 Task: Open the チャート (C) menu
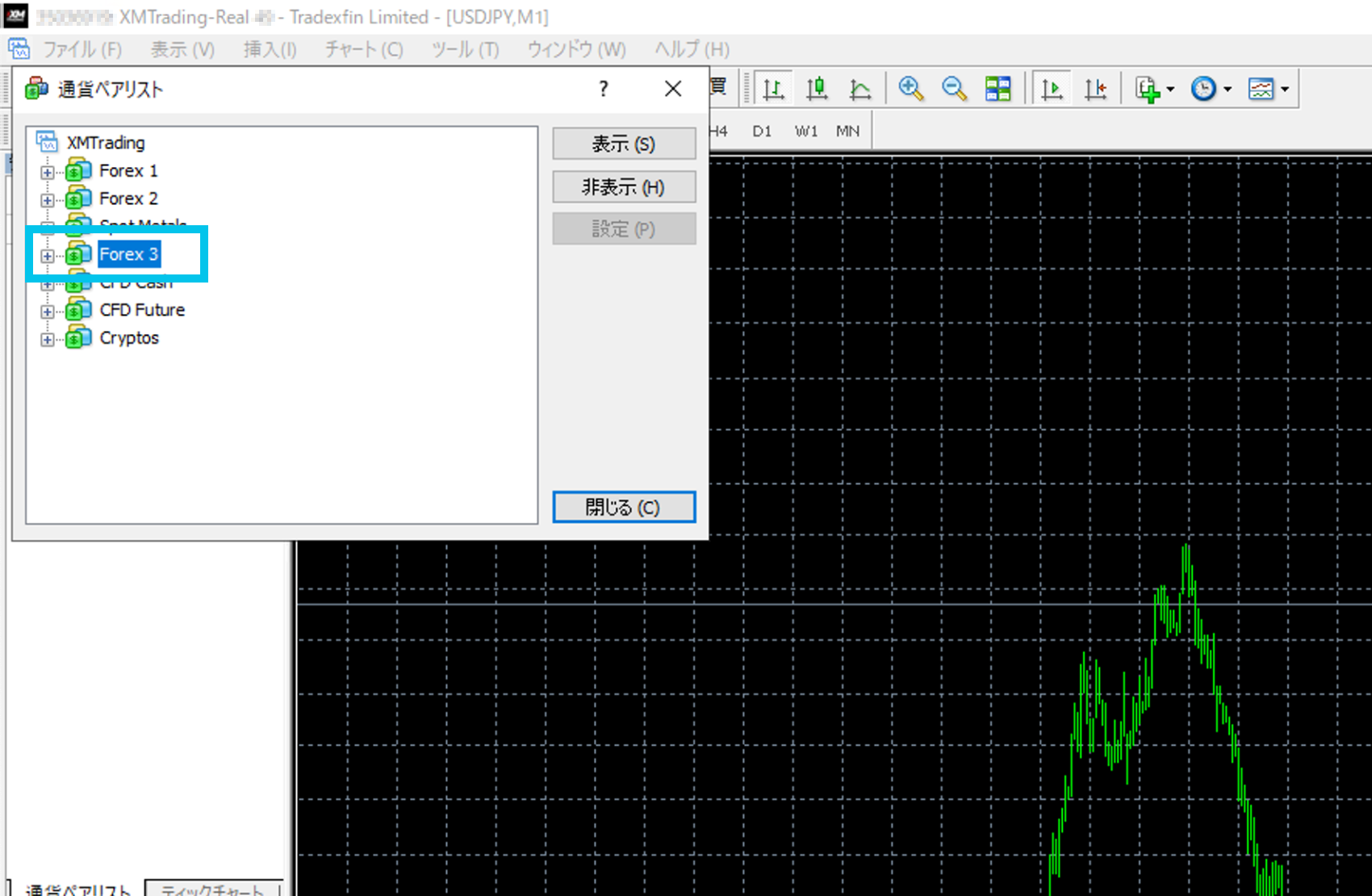(x=363, y=49)
